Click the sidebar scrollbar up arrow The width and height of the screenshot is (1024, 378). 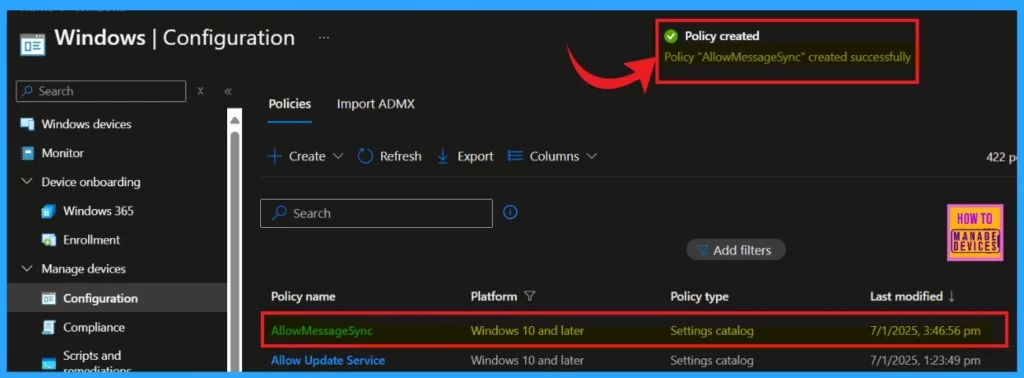tap(234, 120)
